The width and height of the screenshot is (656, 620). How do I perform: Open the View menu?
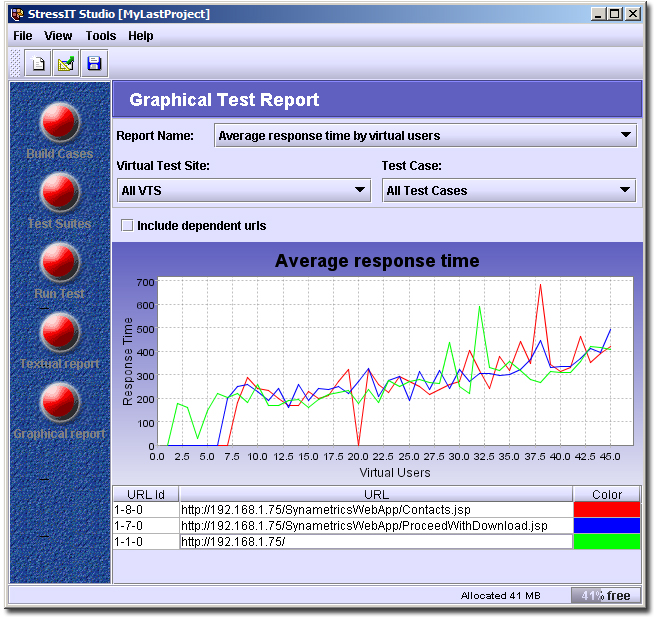[58, 36]
